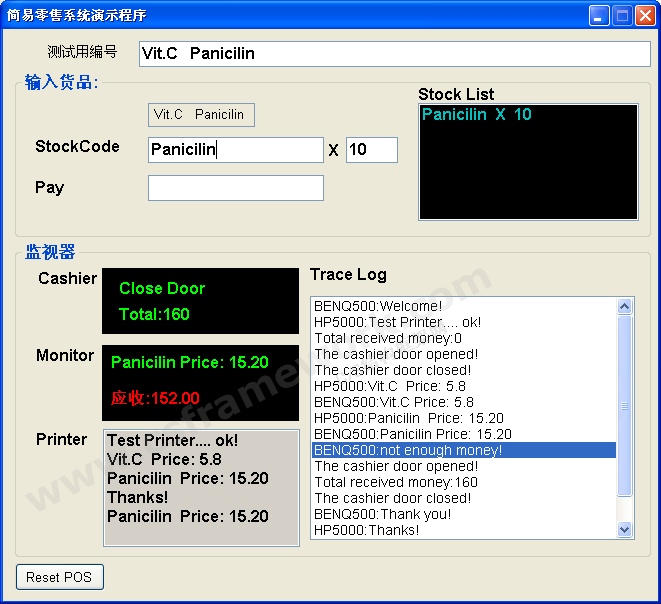Click the Trace Log scrollbar thumb

(x=625, y=405)
